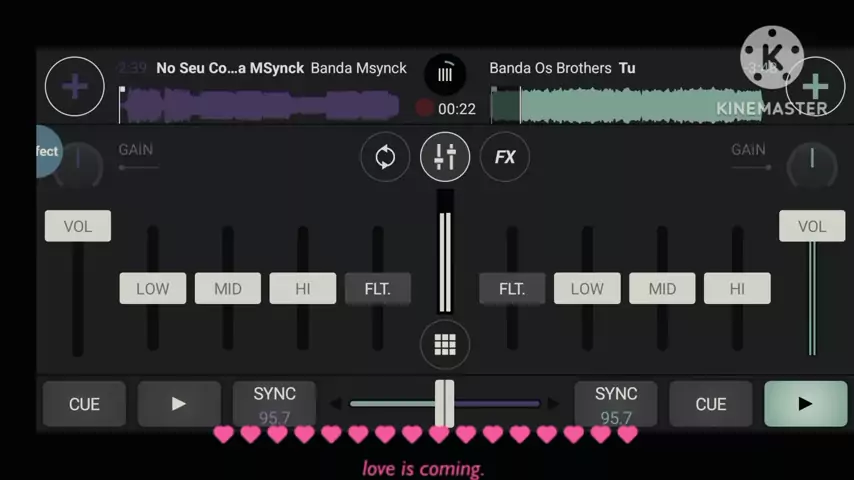854x480 pixels.
Task: Open the FX effects panel
Action: click(505, 157)
